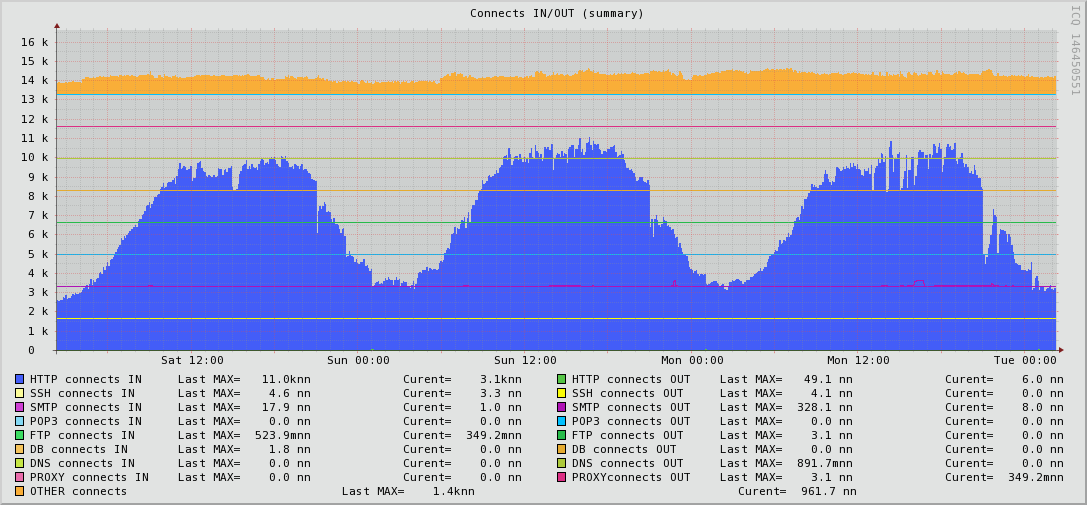This screenshot has width=1087, height=505.
Task: Click the 16 k y-axis label
Action: (34, 42)
